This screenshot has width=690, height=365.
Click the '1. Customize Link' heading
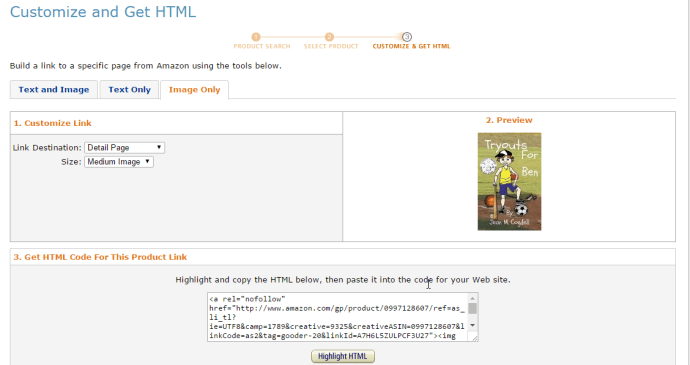tap(52, 123)
